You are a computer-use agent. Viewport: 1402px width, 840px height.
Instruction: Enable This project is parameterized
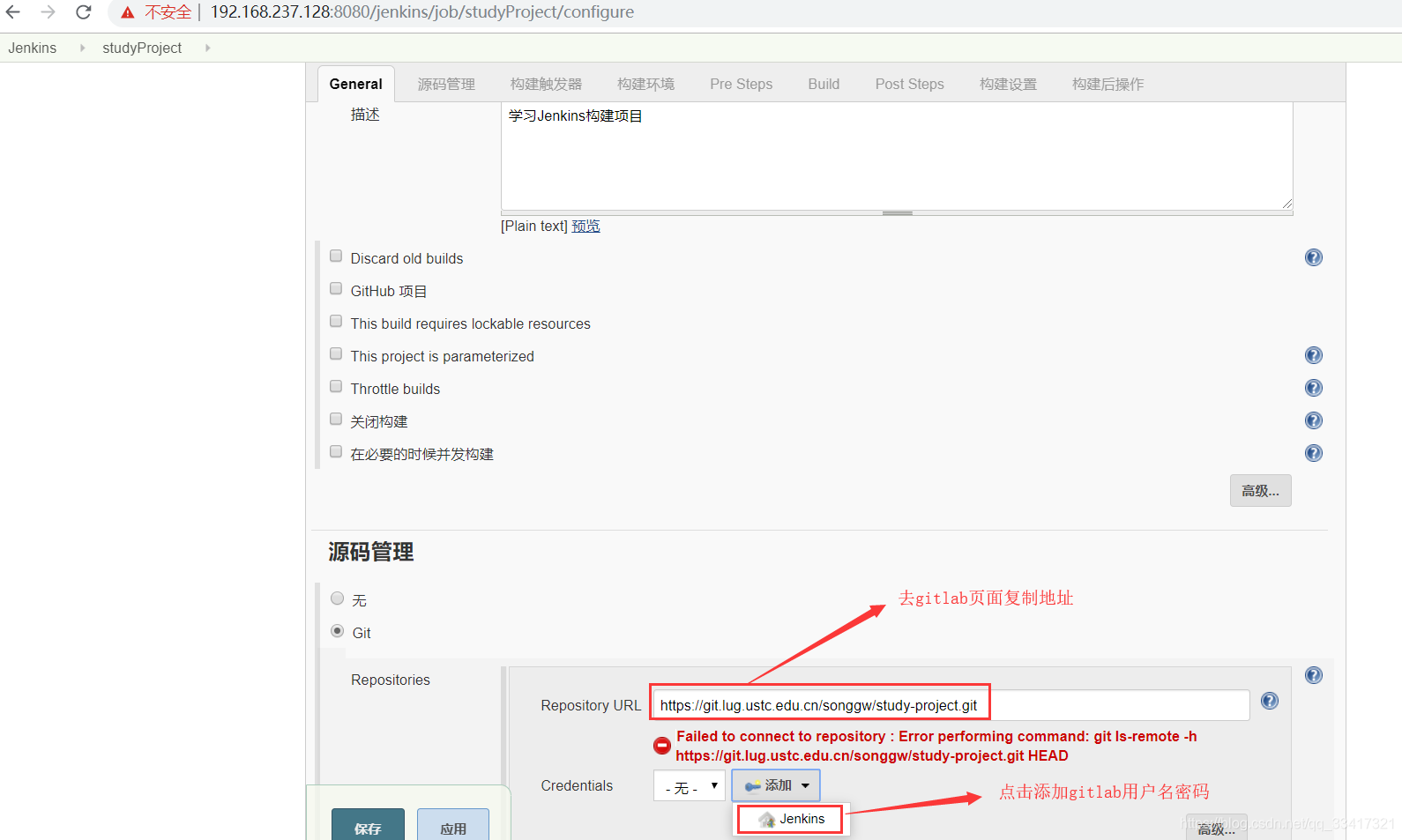[336, 354]
